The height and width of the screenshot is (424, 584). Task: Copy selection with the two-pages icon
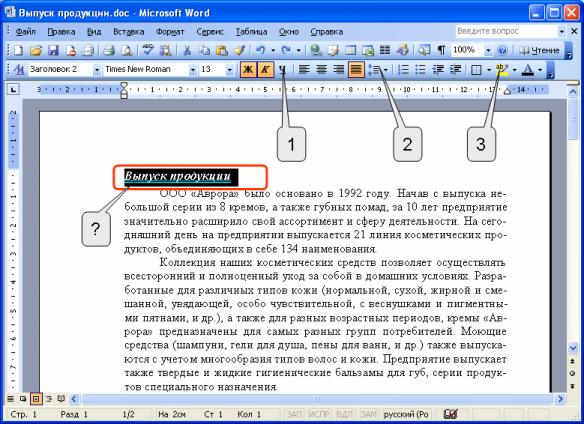[204, 50]
